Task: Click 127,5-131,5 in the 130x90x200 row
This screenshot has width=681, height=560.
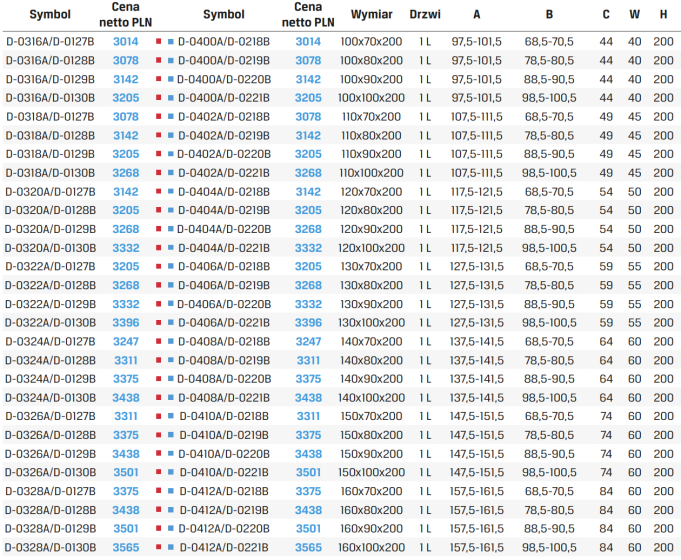Action: pos(476,304)
